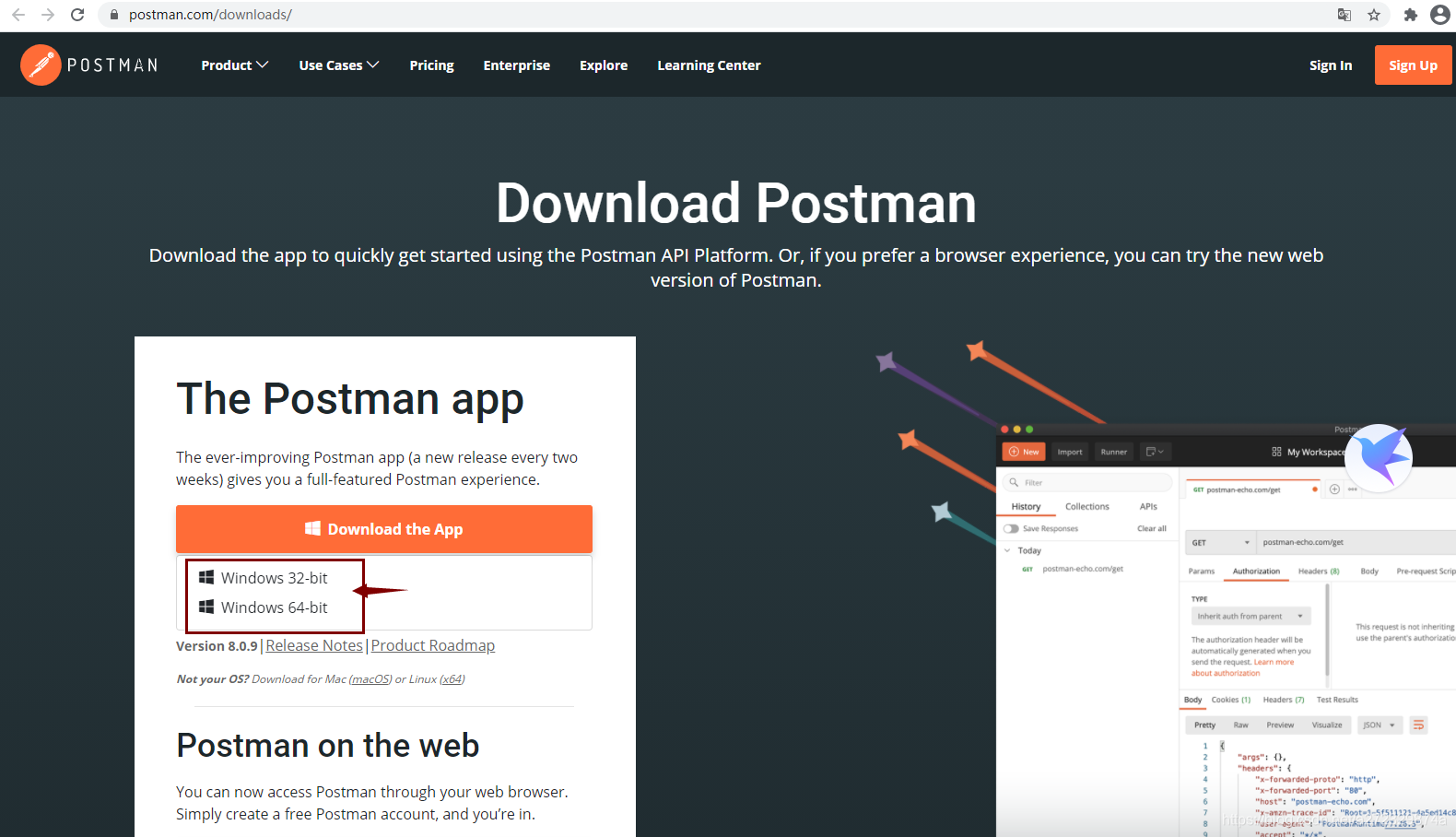Select the History tab
This screenshot has height=837, width=1456.
[x=1026, y=507]
